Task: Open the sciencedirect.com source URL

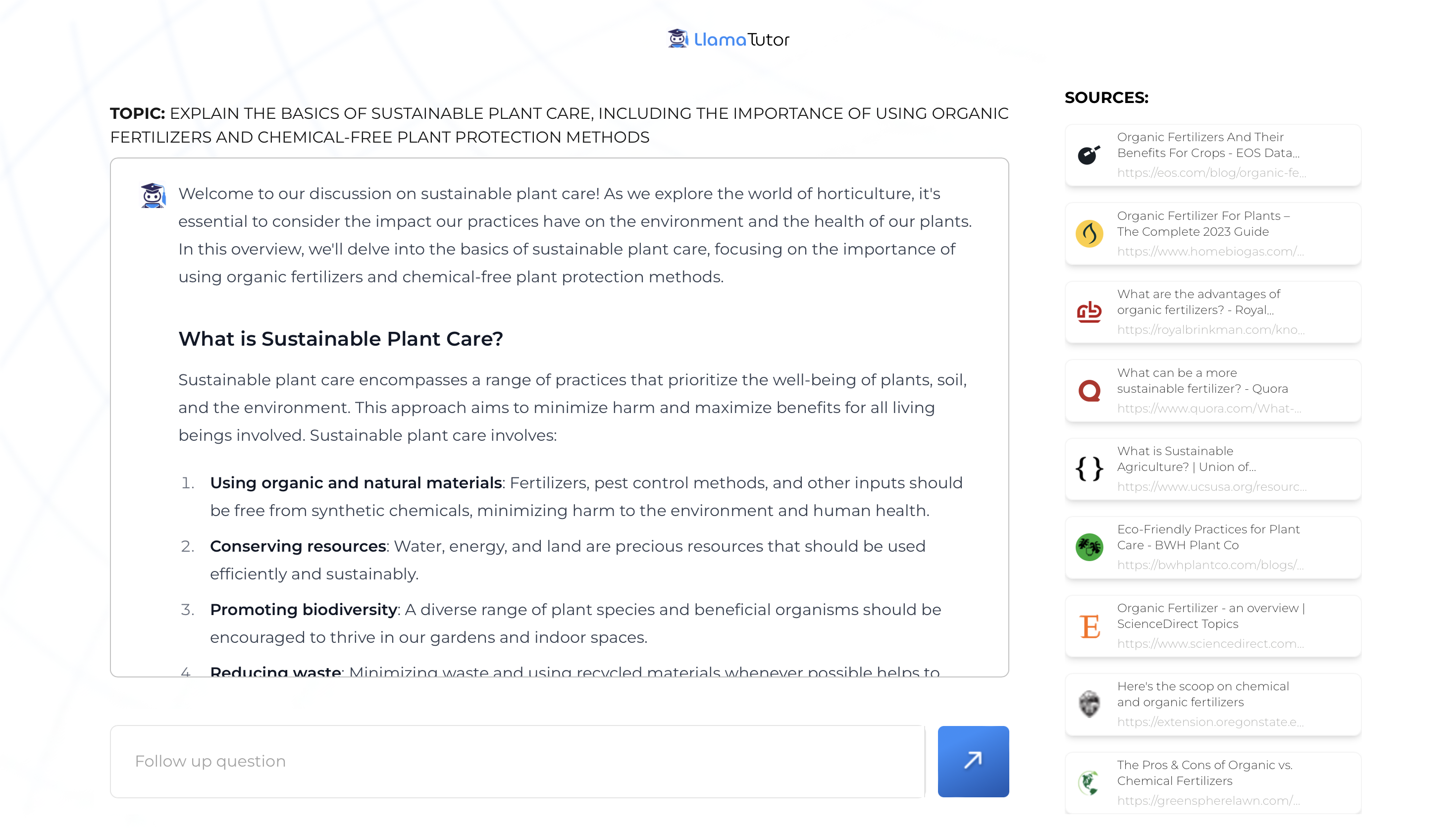Action: (x=1210, y=644)
